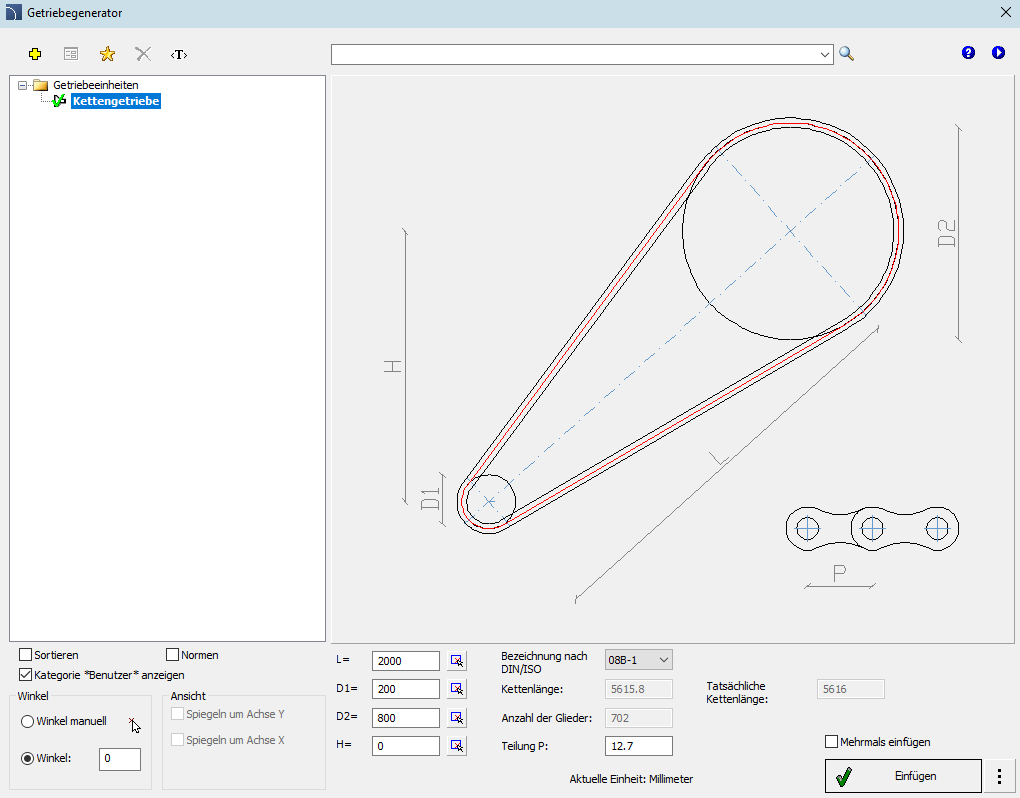
Task: Click the Einfügen button
Action: (x=903, y=776)
